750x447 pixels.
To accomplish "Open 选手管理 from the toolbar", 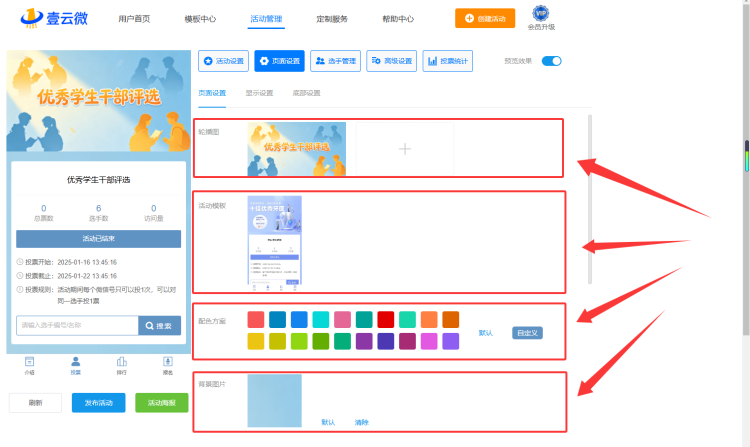I will pyautogui.click(x=335, y=61).
